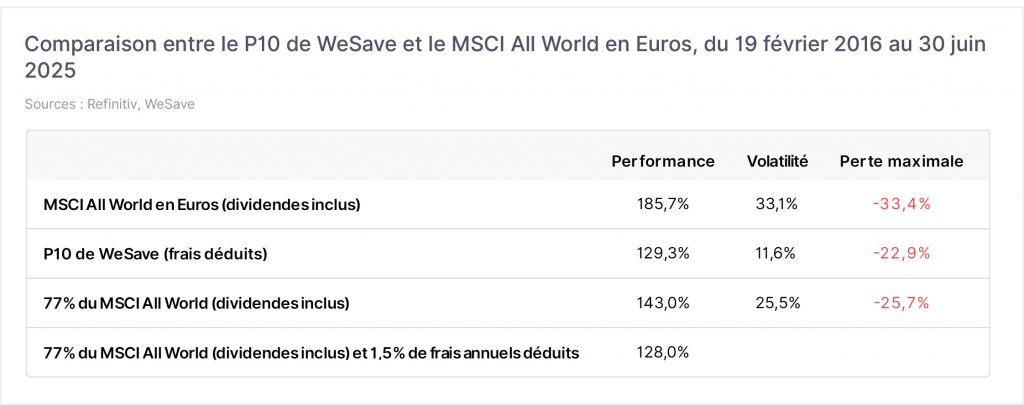
Task: Click the 143,0% performance value
Action: pyautogui.click(x=663, y=304)
